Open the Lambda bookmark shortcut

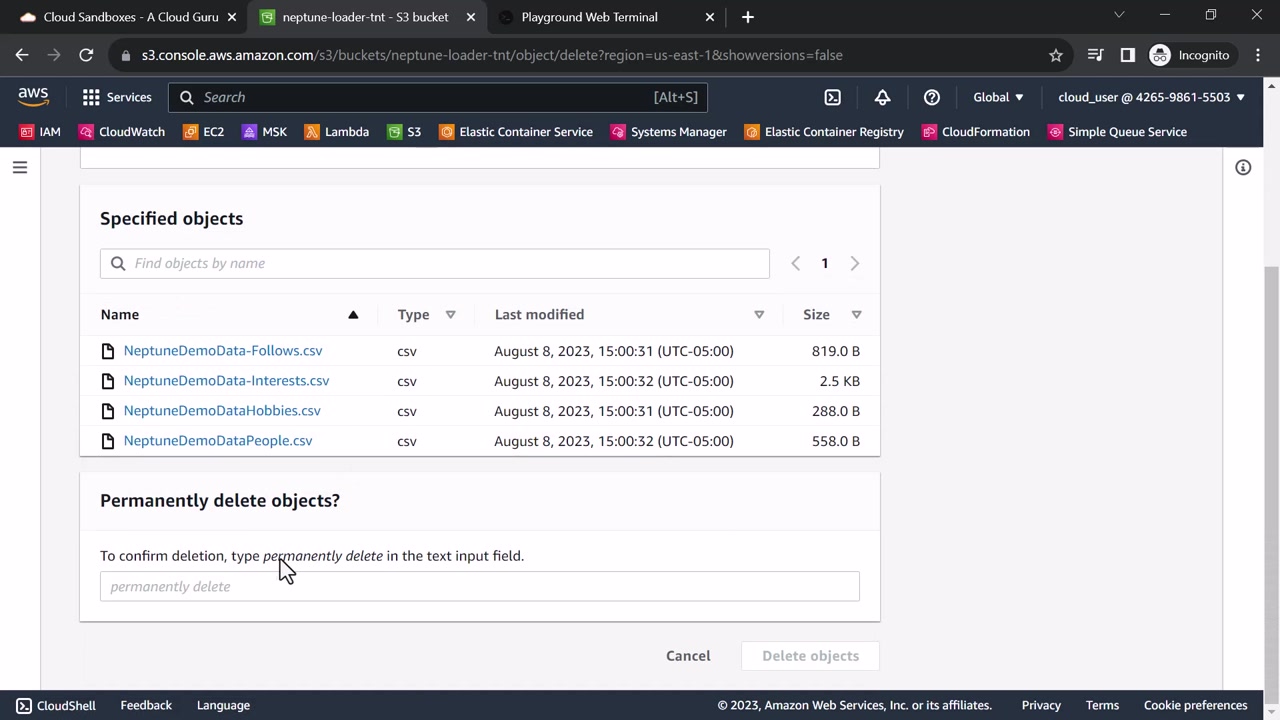pos(336,132)
